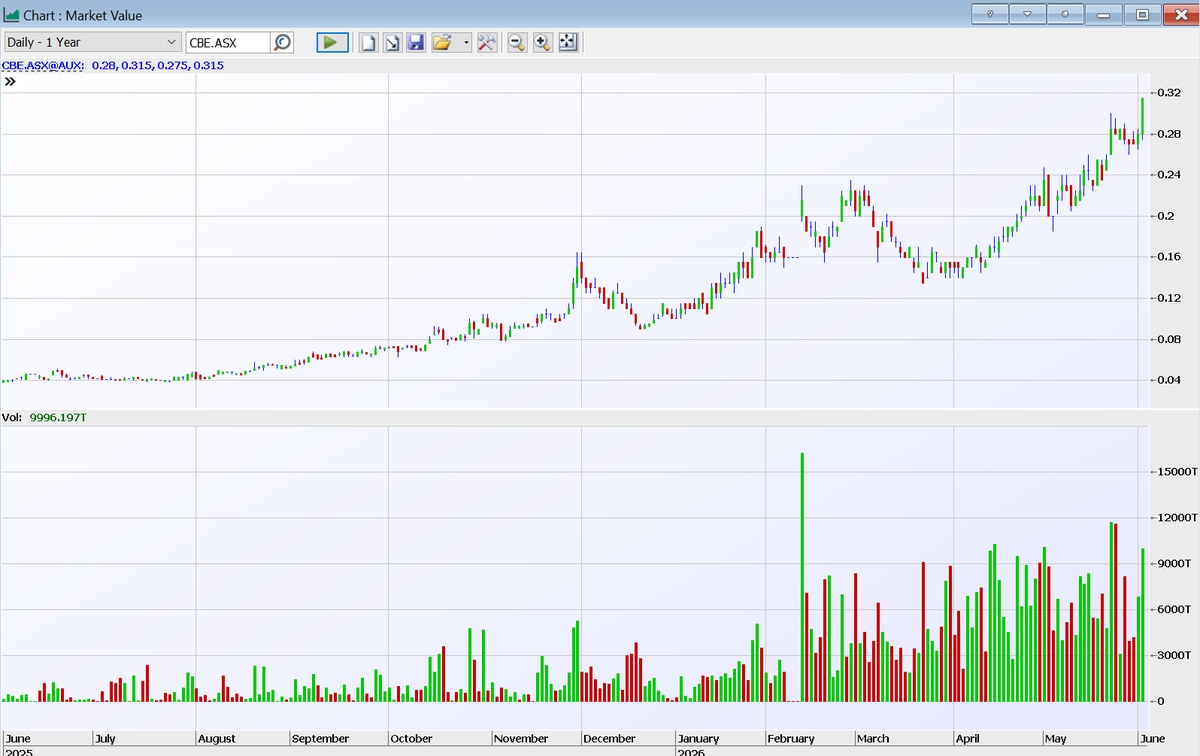The image size is (1200, 756).
Task: Expand the open-folder dropdown arrow
Action: 467,43
